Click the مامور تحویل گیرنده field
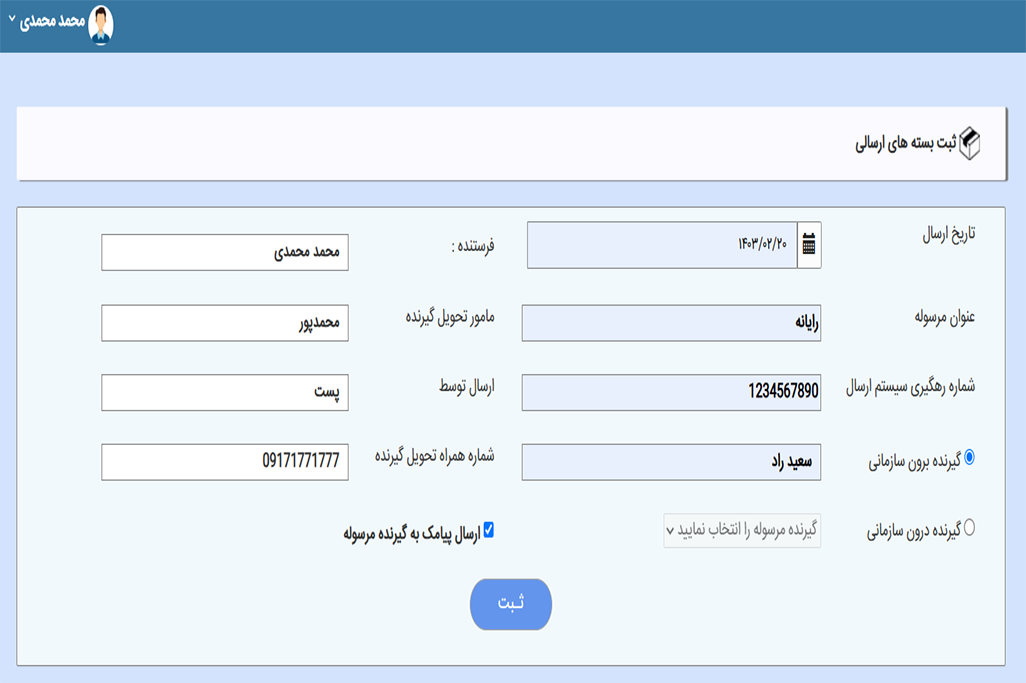 pos(225,323)
